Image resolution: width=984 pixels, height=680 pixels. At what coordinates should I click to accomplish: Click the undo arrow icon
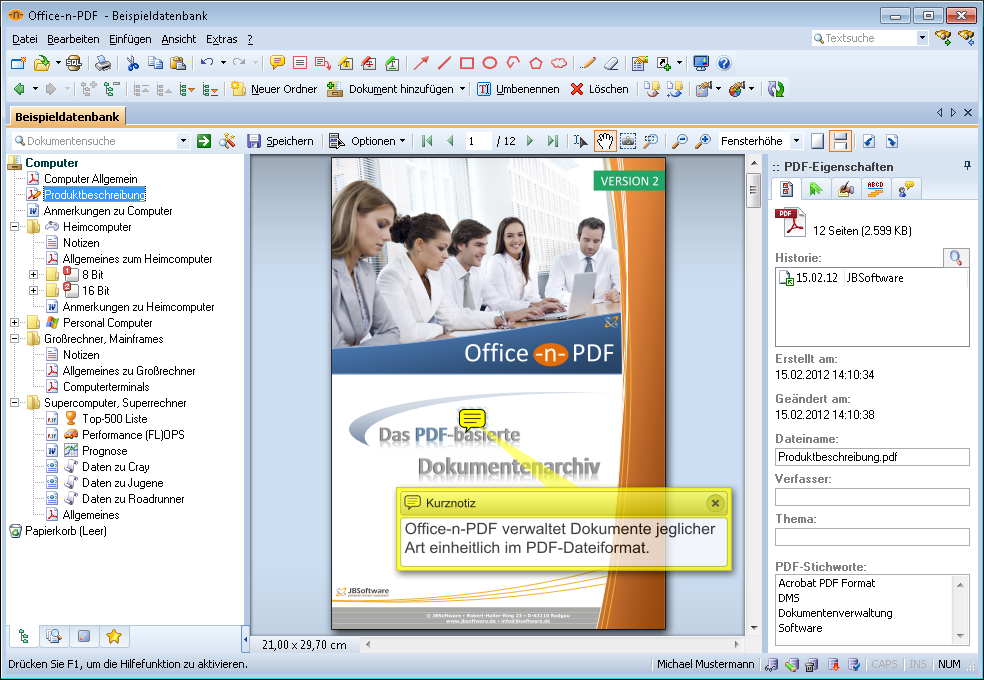[206, 63]
